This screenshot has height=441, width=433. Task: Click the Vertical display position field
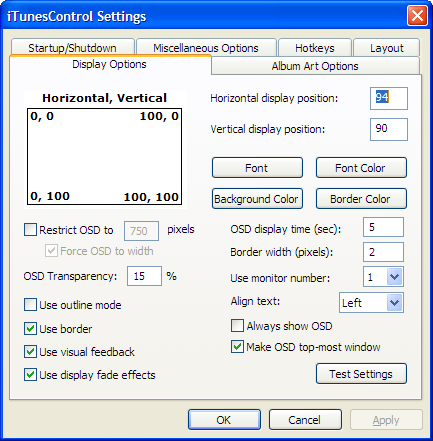(x=389, y=129)
